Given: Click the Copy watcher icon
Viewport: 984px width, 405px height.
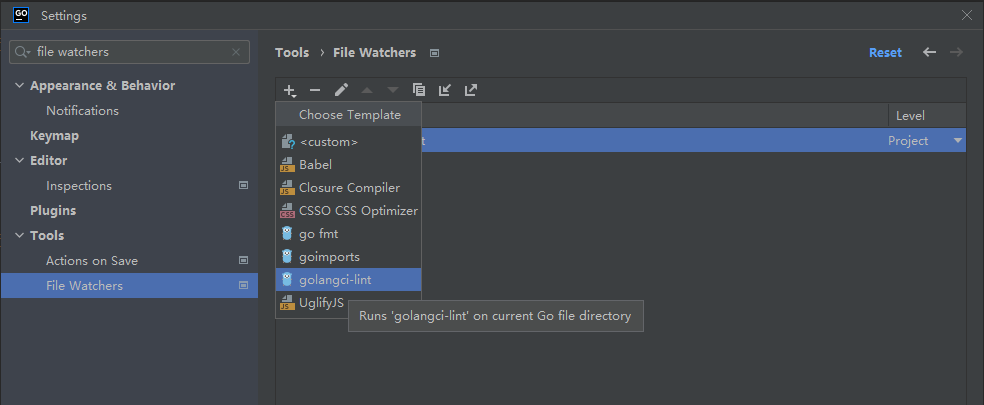Looking at the screenshot, I should 419,90.
